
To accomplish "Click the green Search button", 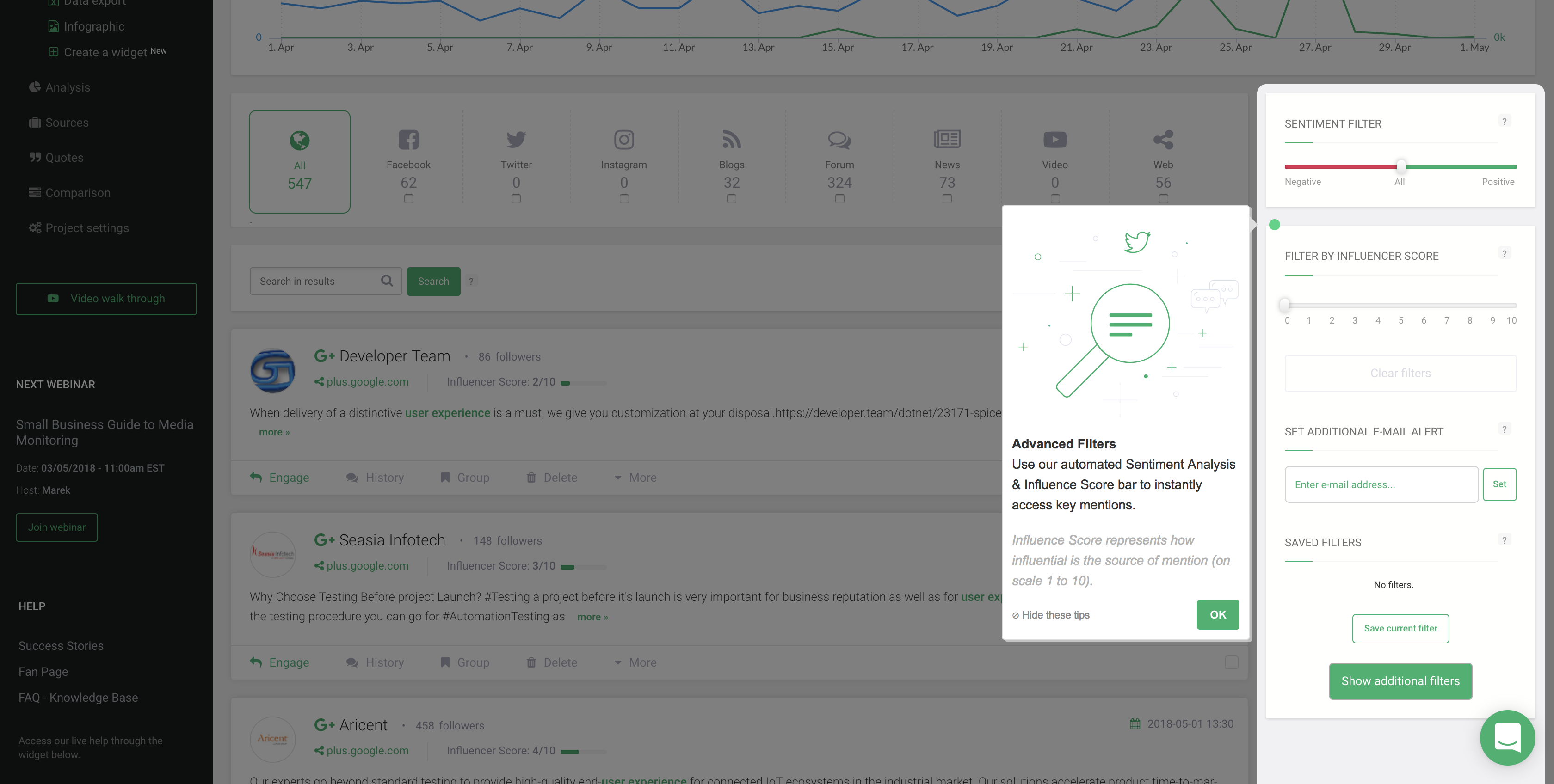I will pos(433,281).
